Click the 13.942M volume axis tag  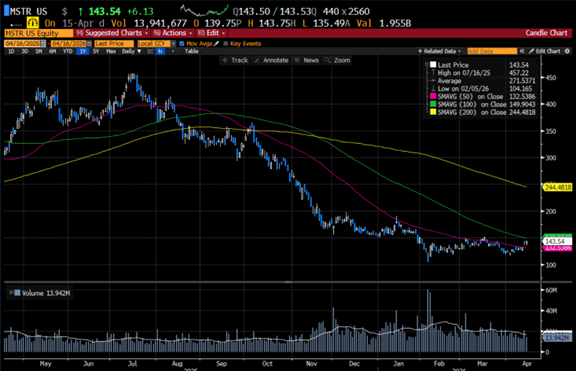[x=557, y=338]
